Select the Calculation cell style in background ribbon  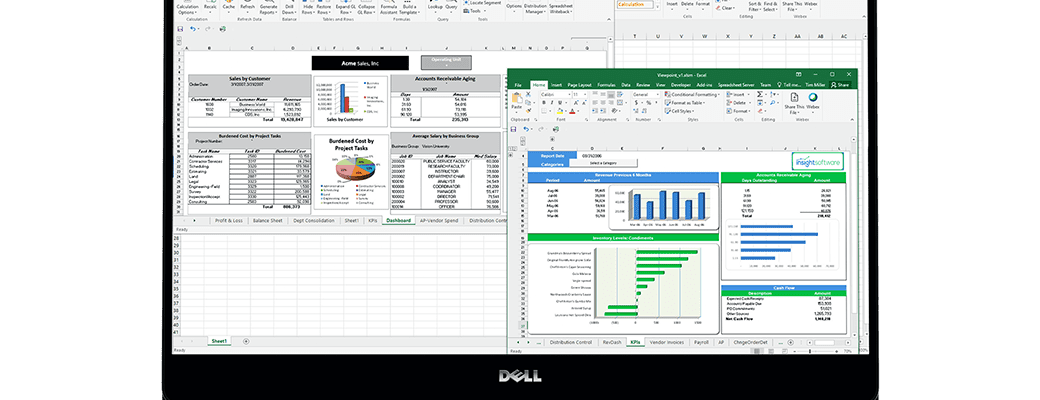(x=635, y=4)
